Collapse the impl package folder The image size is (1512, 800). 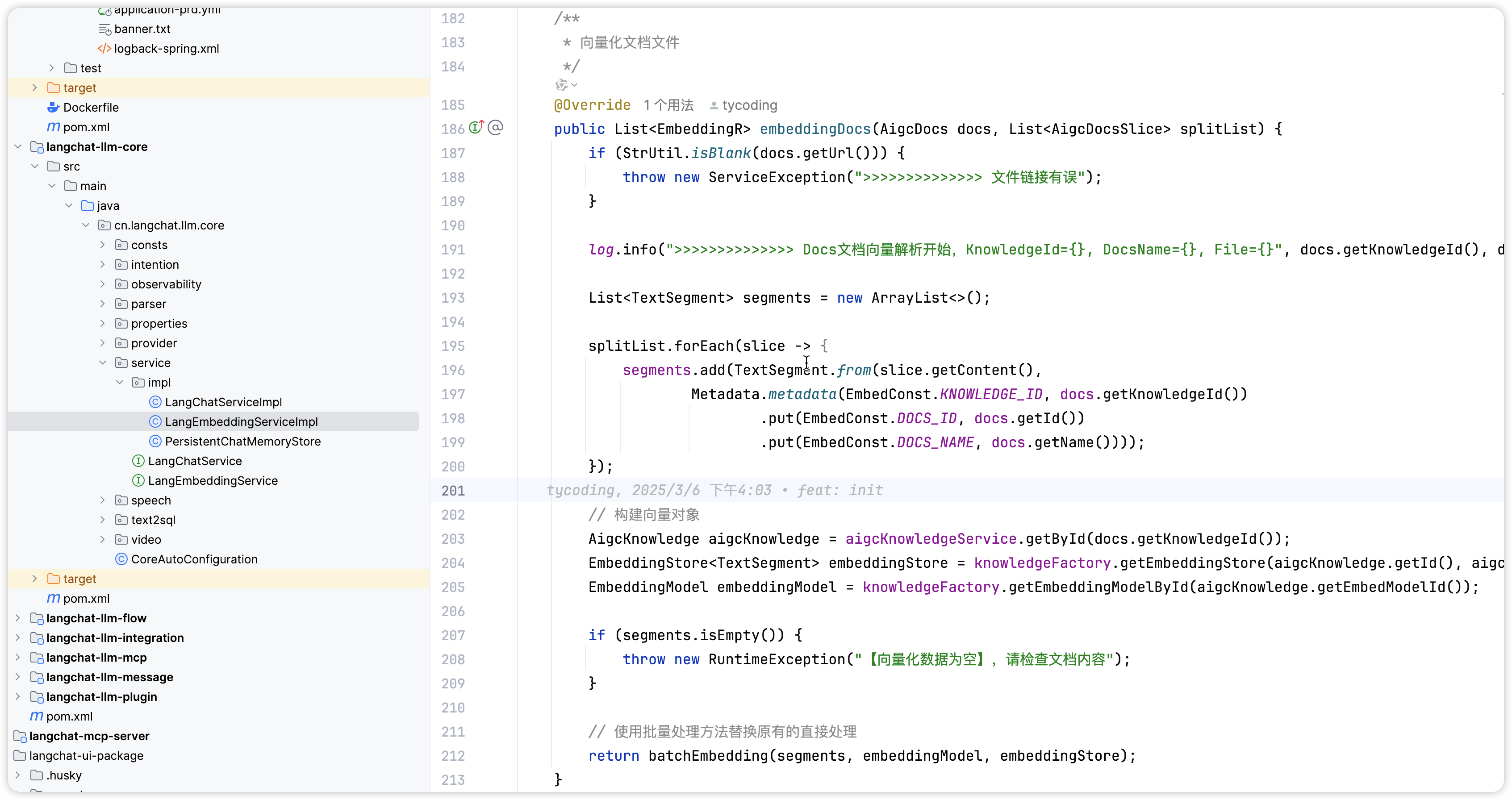[x=120, y=383]
